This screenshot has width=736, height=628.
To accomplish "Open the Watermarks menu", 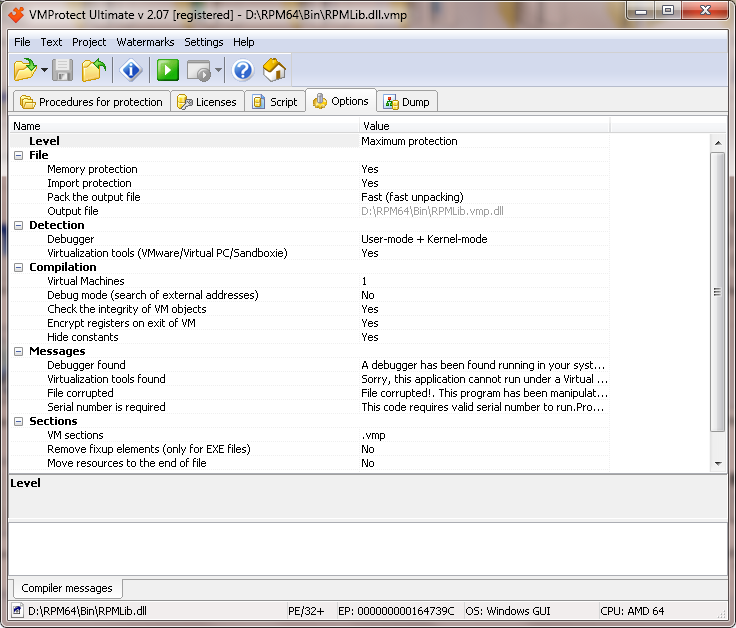I will point(145,42).
